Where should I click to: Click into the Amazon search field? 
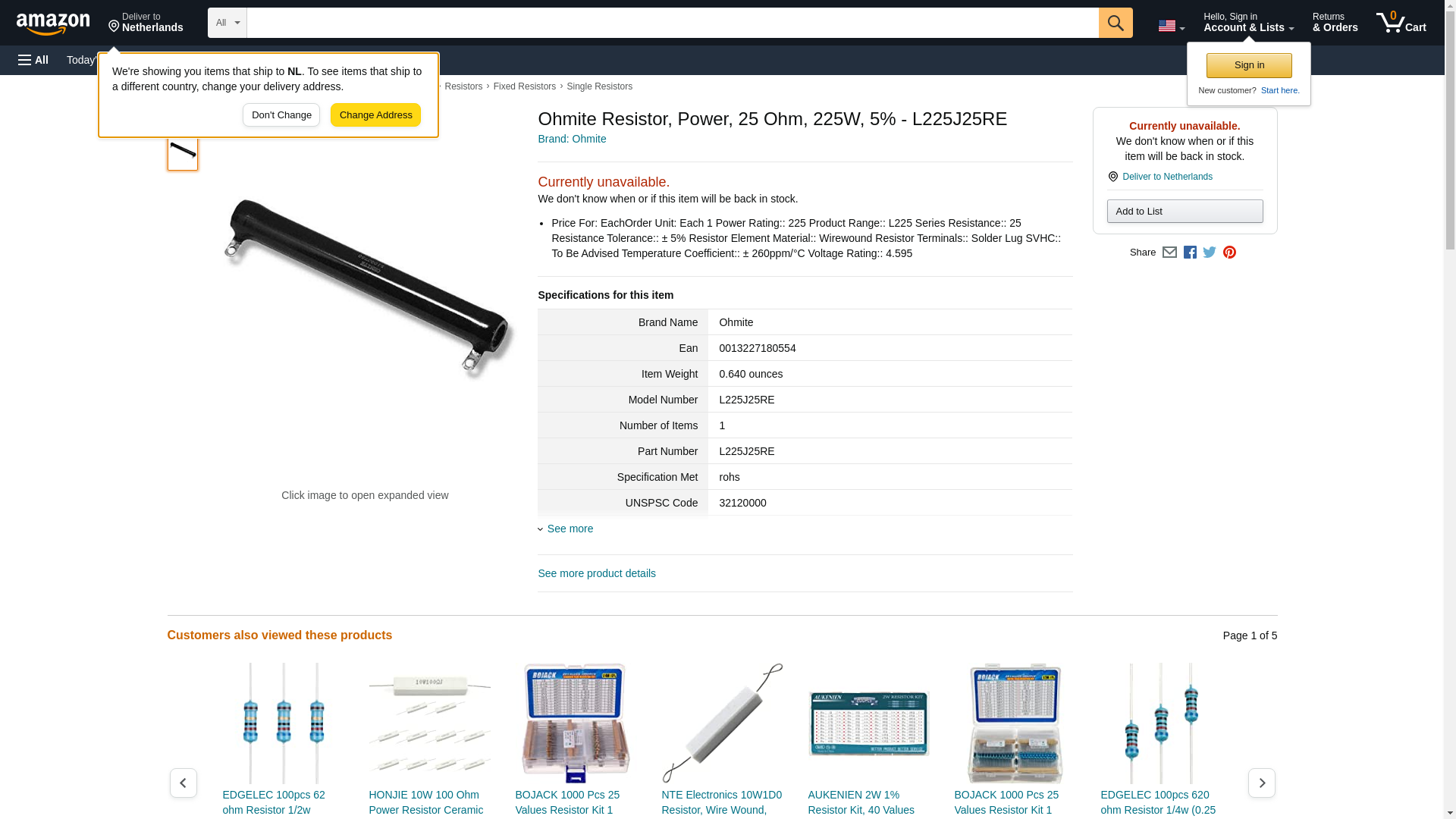click(673, 23)
